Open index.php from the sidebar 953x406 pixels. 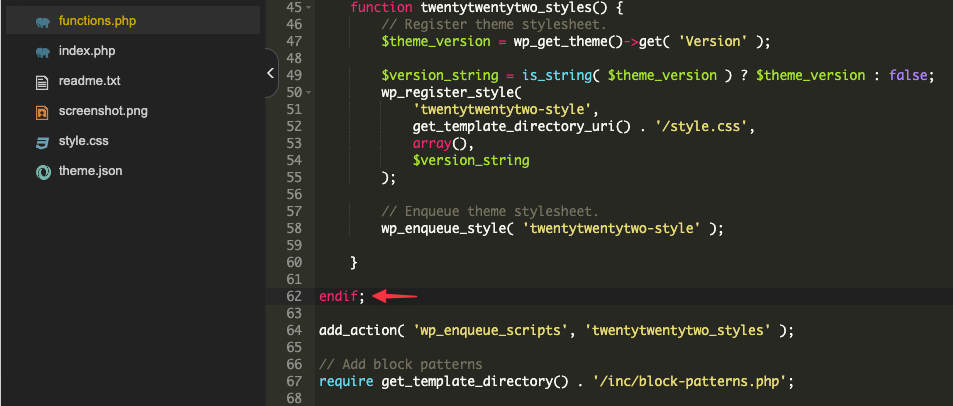click(87, 51)
